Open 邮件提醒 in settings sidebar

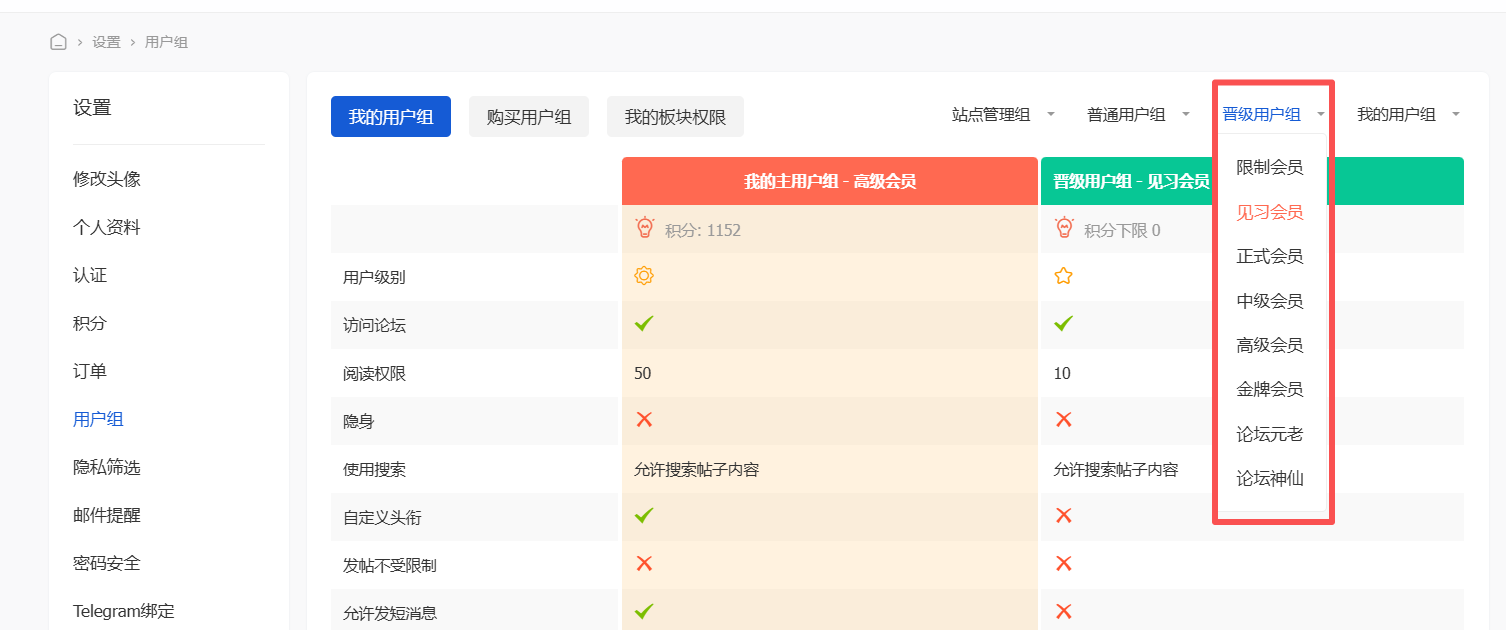(x=107, y=515)
